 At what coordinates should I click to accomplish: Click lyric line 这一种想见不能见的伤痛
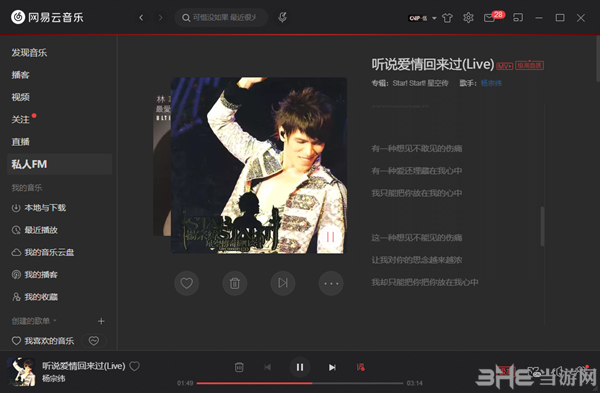point(417,238)
